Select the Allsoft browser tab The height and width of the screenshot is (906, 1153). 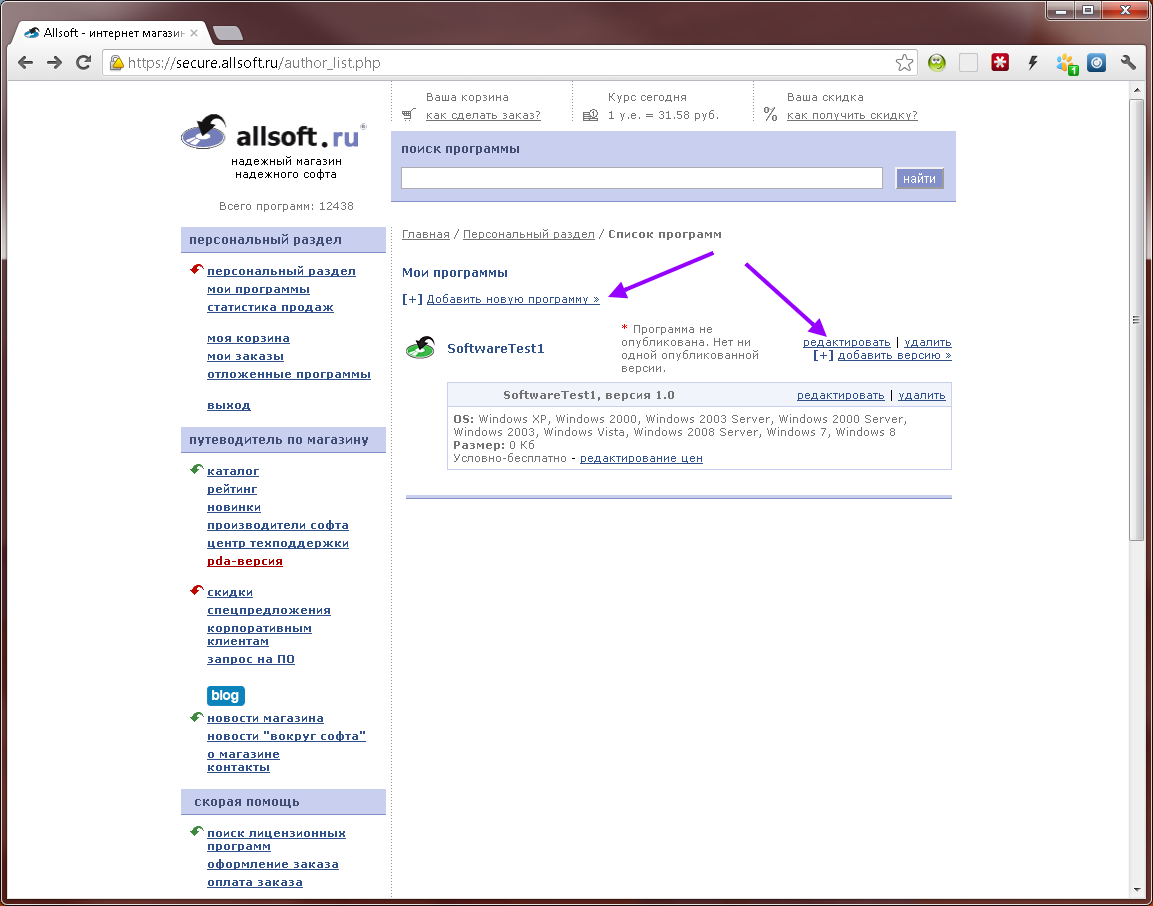pos(112,33)
